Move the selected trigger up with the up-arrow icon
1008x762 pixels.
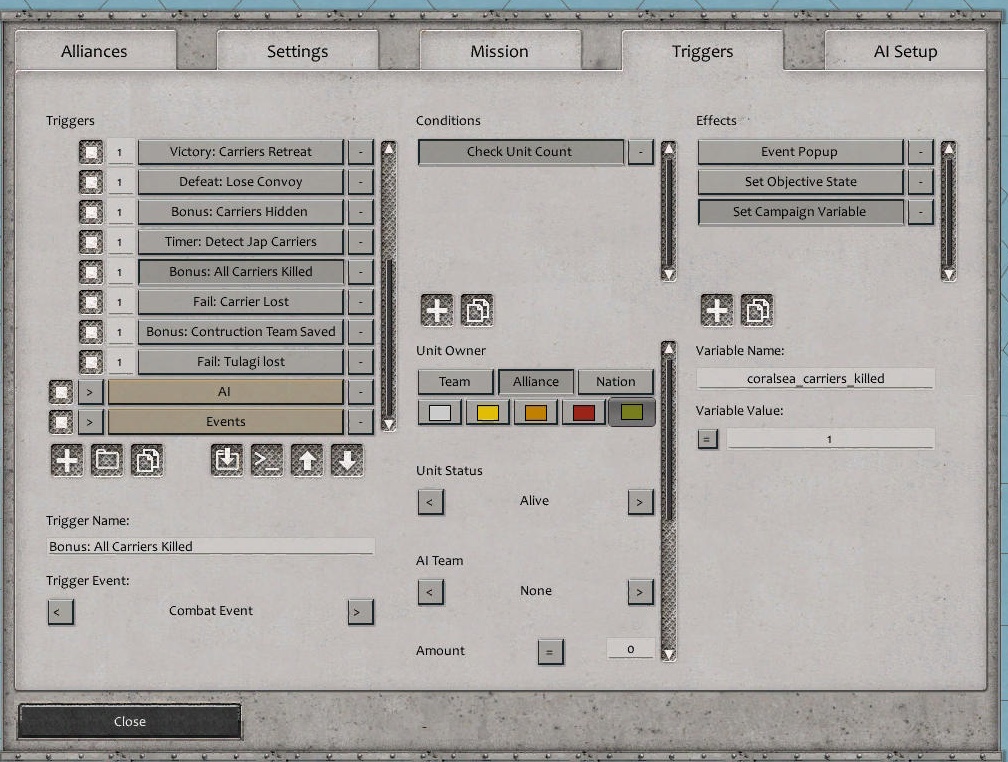point(307,460)
